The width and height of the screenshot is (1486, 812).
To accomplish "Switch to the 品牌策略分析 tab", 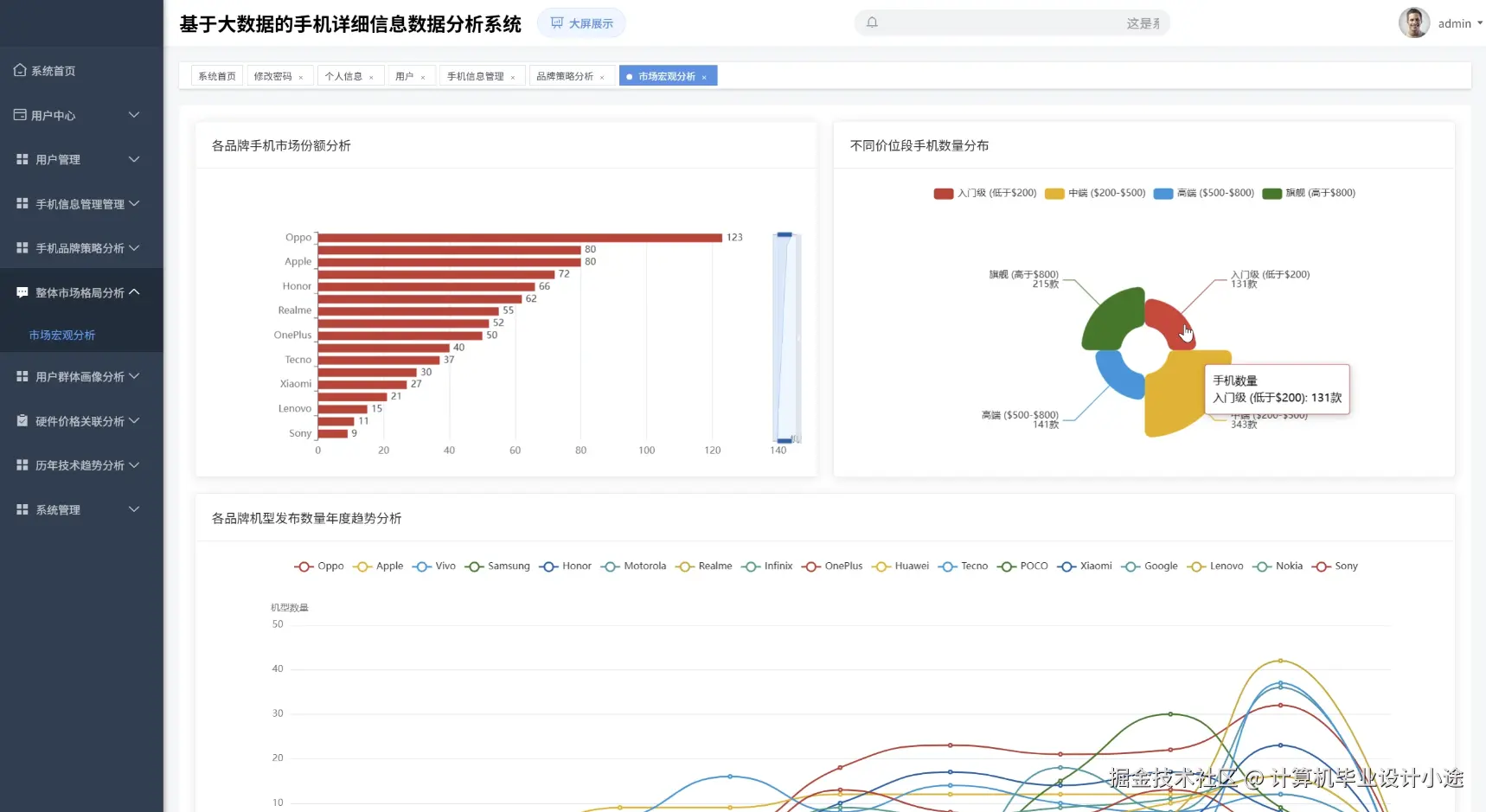I will pyautogui.click(x=565, y=76).
